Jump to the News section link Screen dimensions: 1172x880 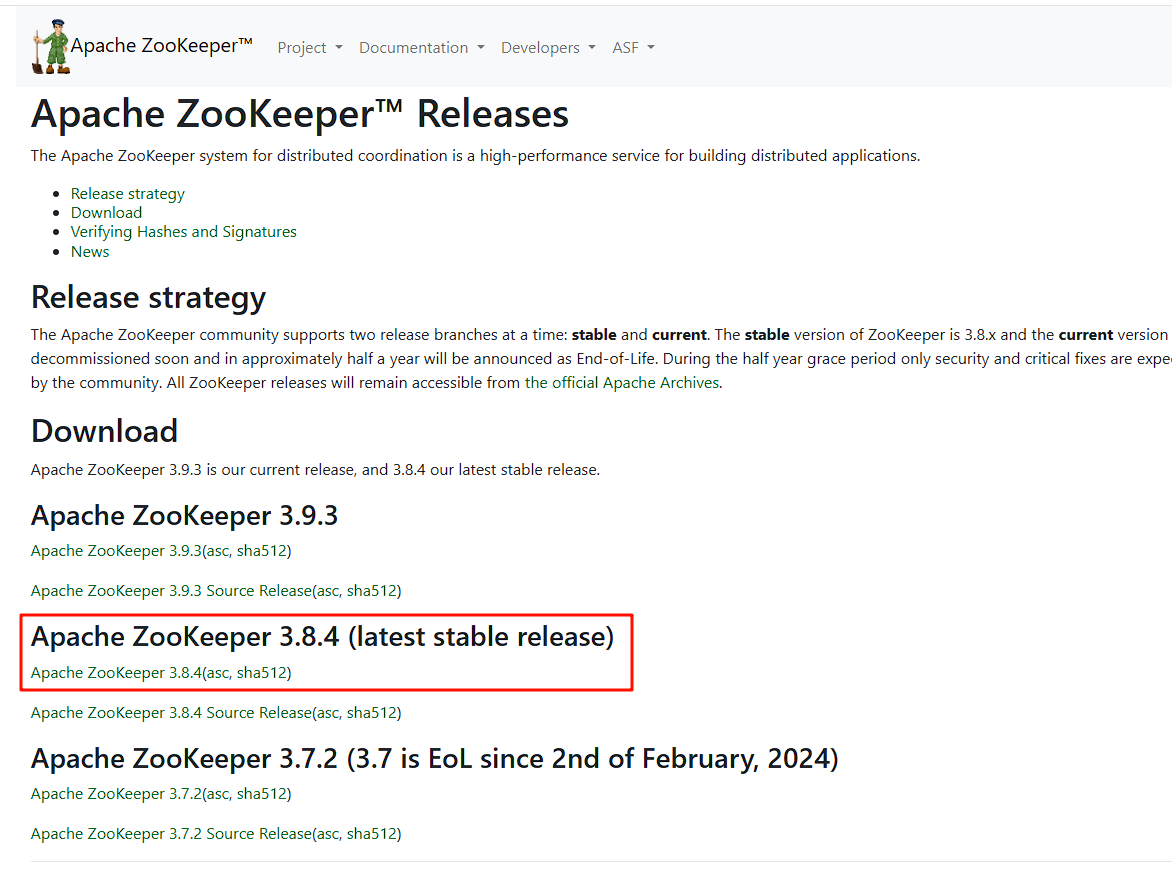click(x=90, y=251)
